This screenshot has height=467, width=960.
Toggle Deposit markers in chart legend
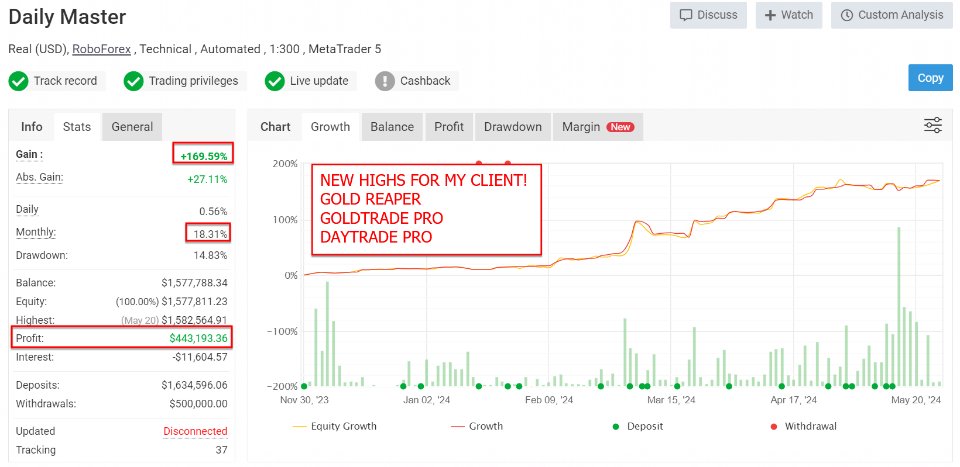(x=637, y=426)
